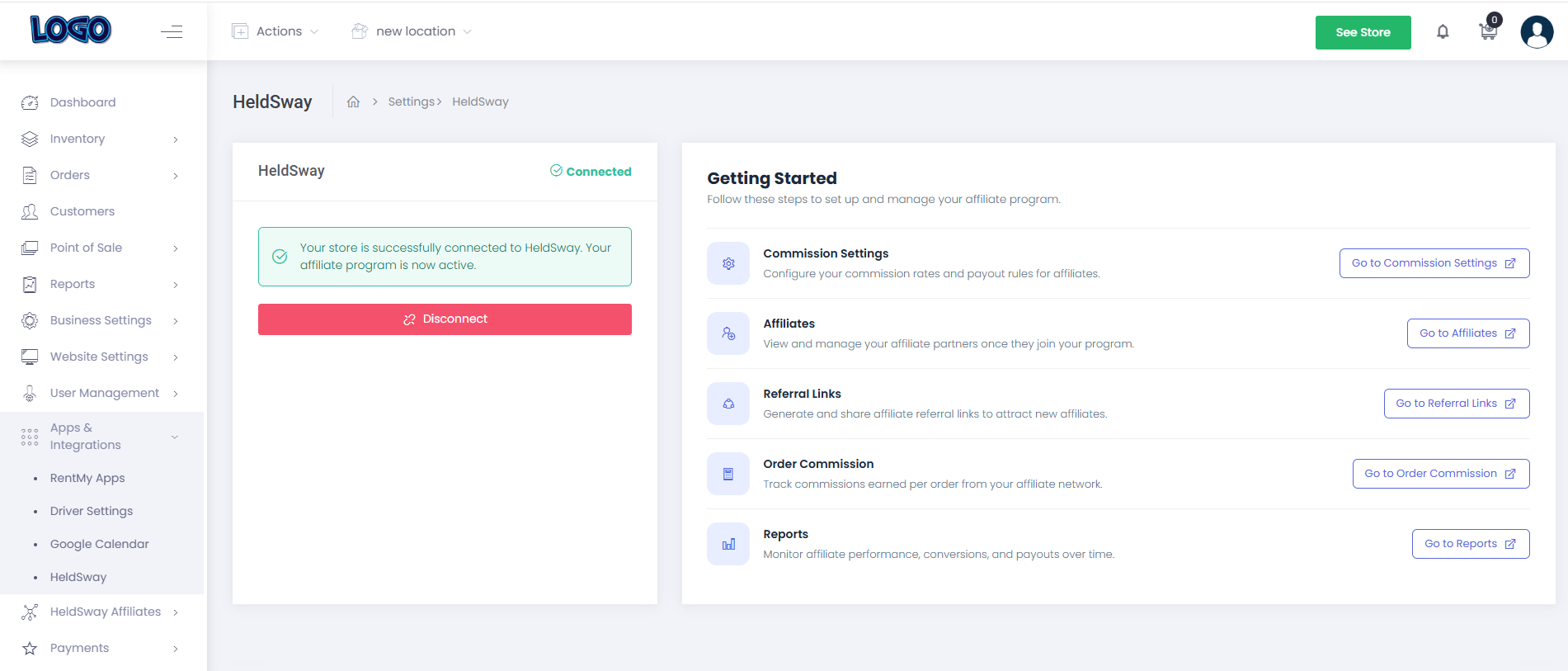Click the Apps & Integrations grid icon
The image size is (1568, 671).
(x=30, y=437)
